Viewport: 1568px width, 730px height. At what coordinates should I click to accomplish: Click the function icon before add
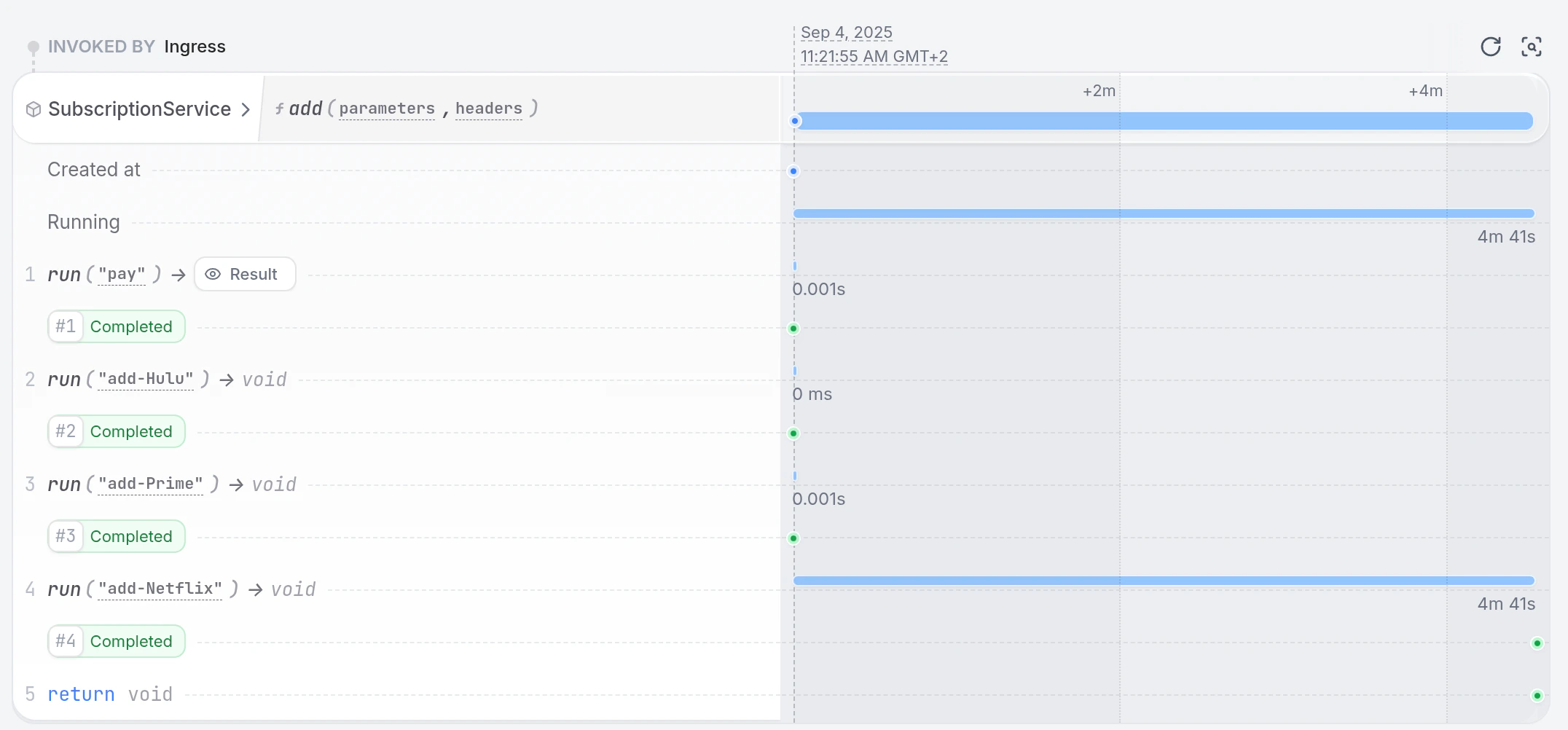(x=279, y=109)
